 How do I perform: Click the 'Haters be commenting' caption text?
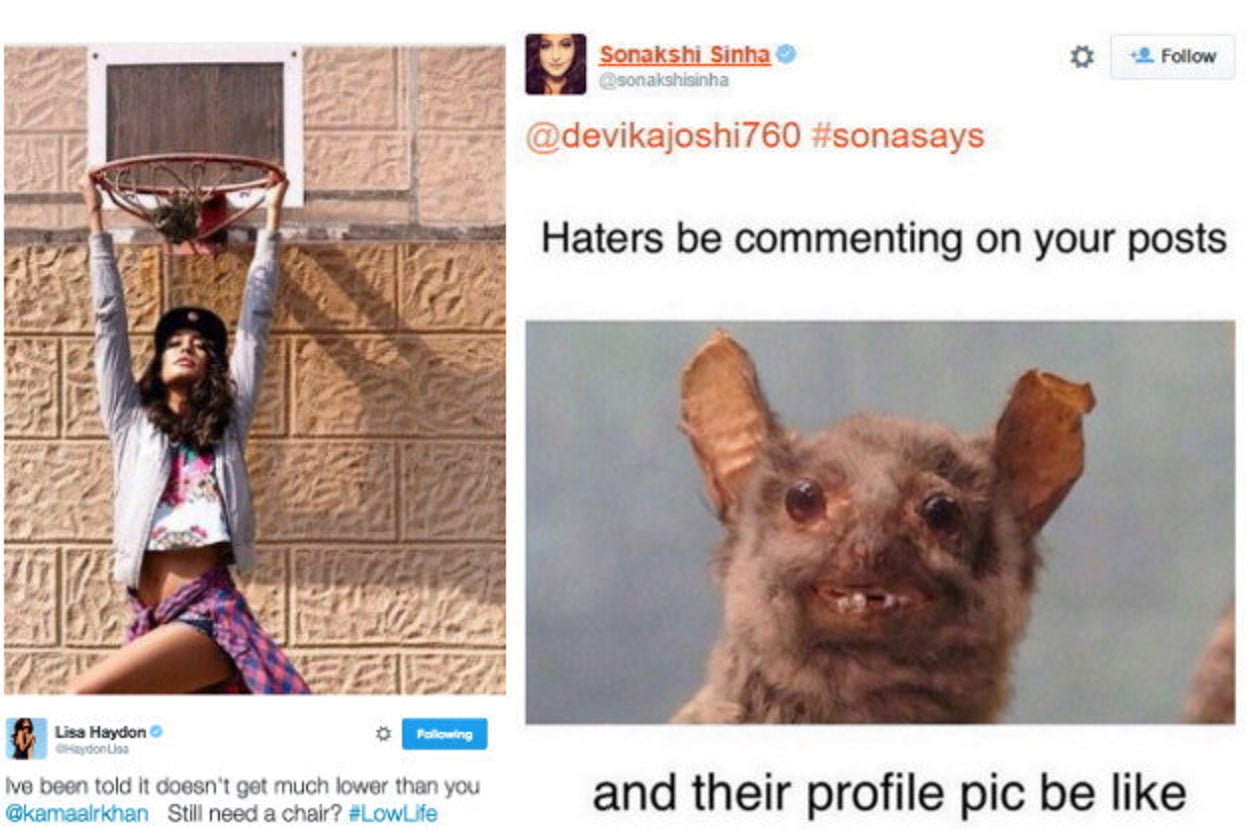(883, 240)
